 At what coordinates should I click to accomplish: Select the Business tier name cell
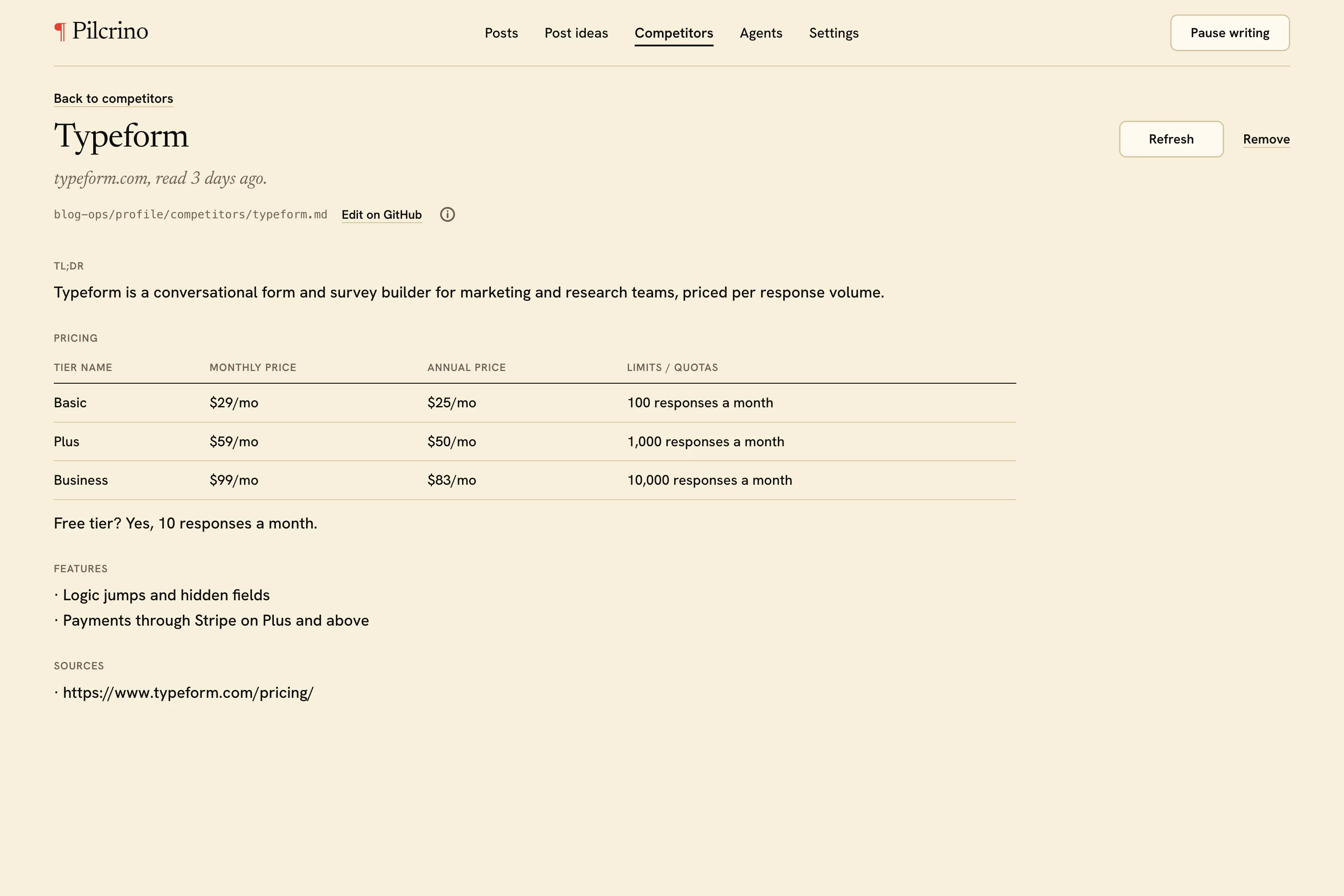(80, 480)
